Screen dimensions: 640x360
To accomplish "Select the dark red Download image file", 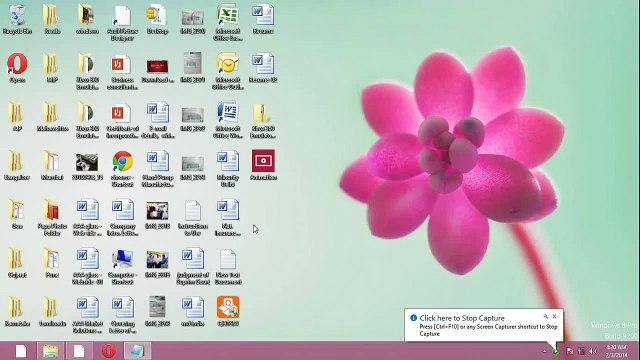I will pos(158,70).
